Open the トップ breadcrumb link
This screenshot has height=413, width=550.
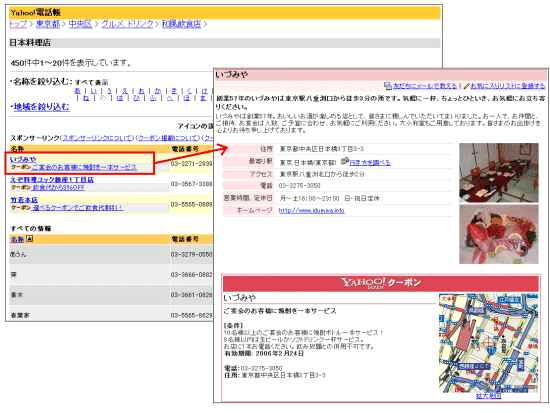coord(18,24)
